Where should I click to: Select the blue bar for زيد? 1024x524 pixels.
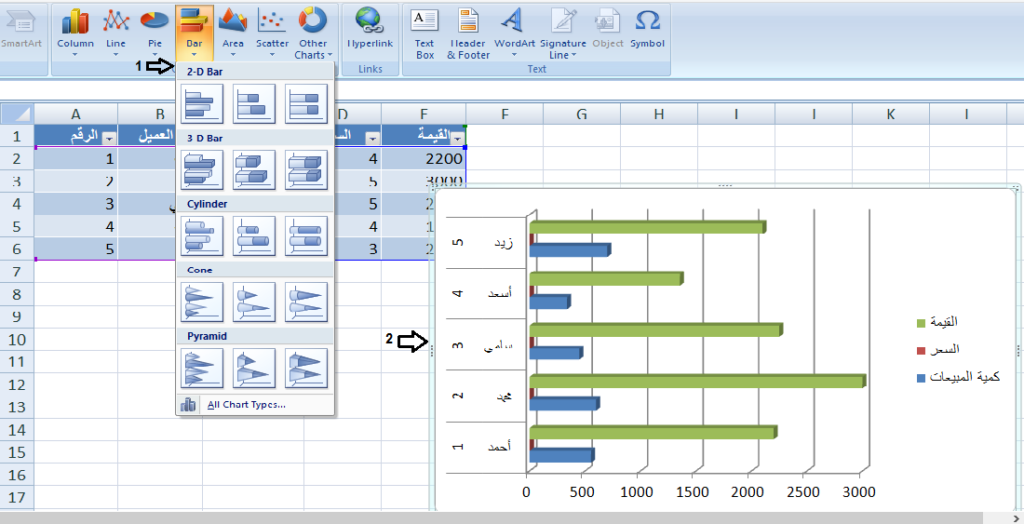tap(570, 250)
